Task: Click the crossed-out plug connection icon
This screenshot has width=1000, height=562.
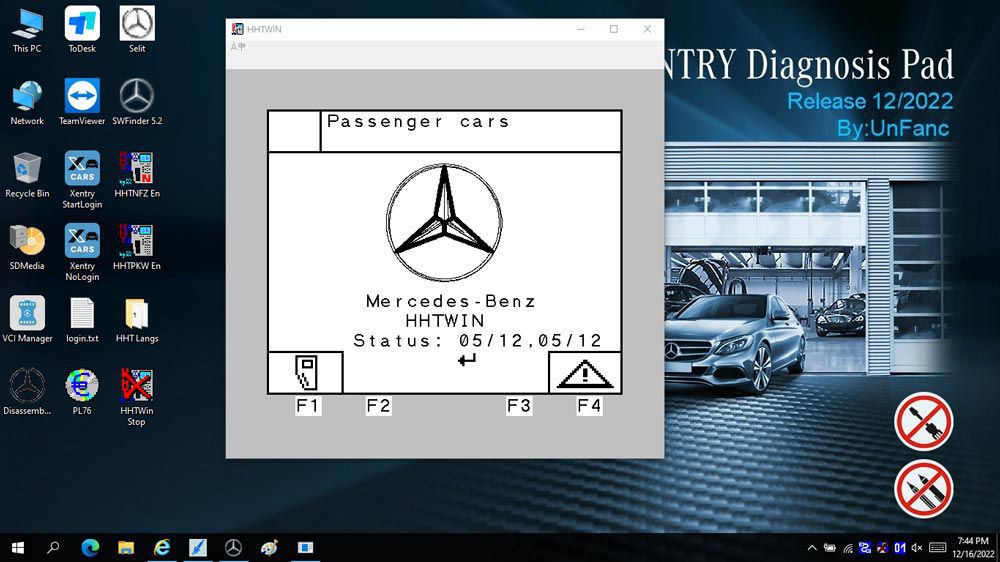Action: [923, 422]
